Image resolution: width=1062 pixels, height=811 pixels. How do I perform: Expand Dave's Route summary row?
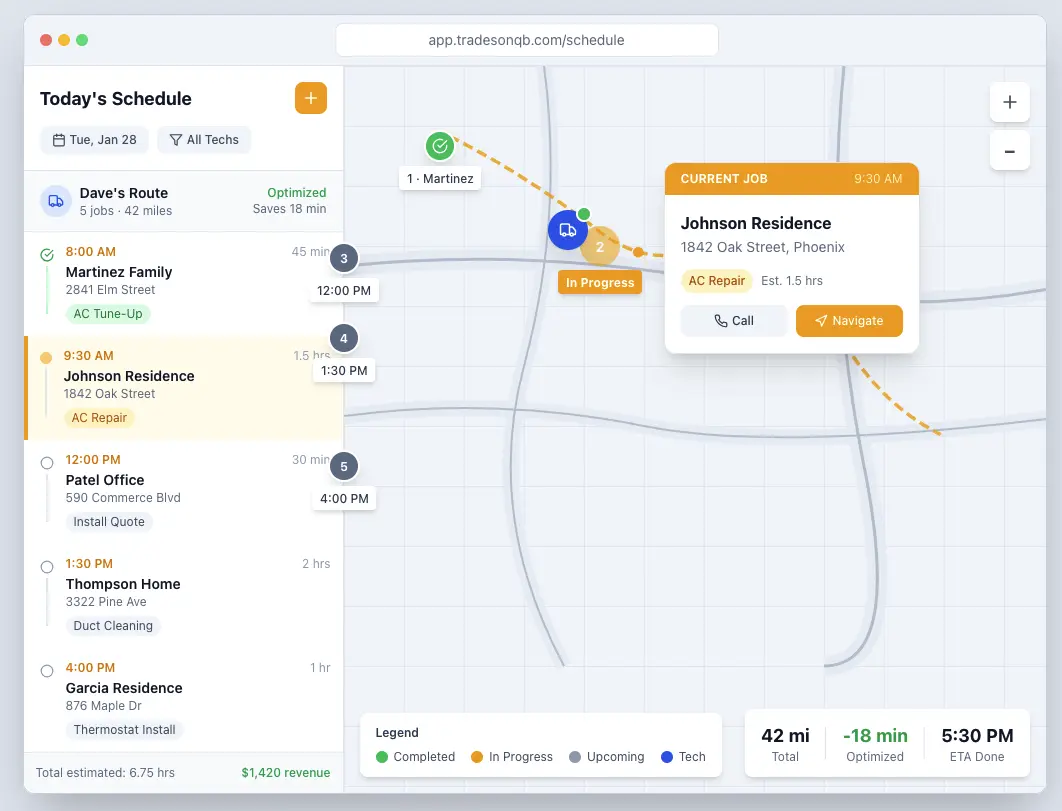pyautogui.click(x=183, y=201)
